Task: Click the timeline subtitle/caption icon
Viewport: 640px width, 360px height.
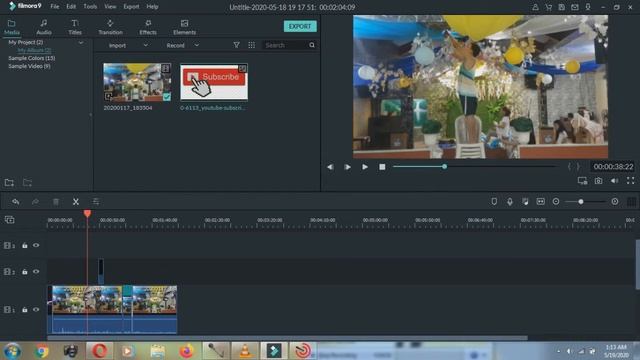Action: click(540, 202)
